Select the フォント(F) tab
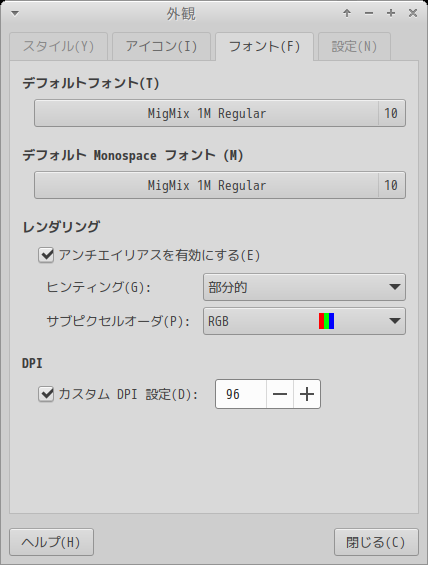Screen dimensions: 428x565 264,46
